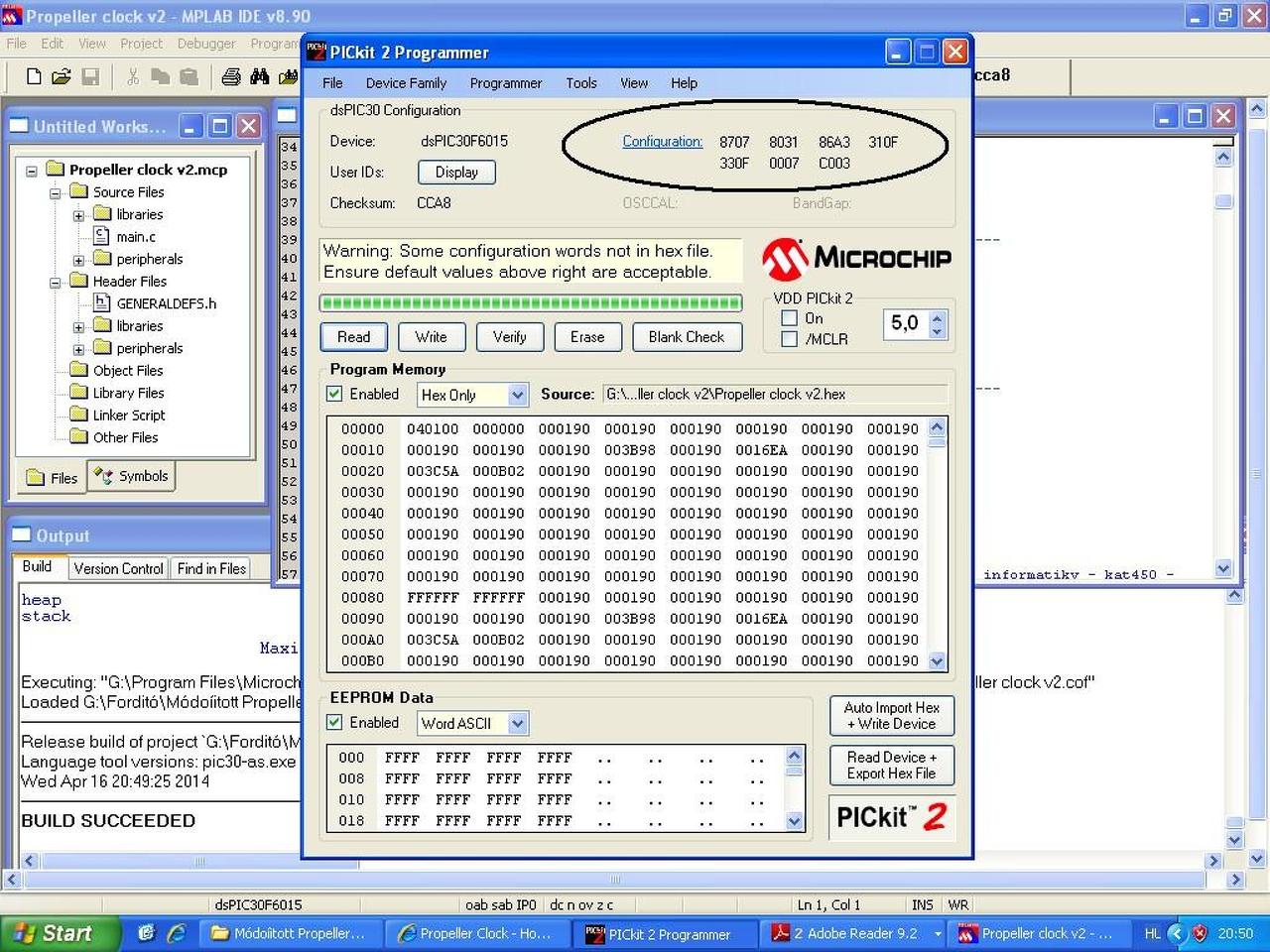This screenshot has height=952, width=1270.
Task: Click the Linker Script folder icon
Action: pos(79,415)
